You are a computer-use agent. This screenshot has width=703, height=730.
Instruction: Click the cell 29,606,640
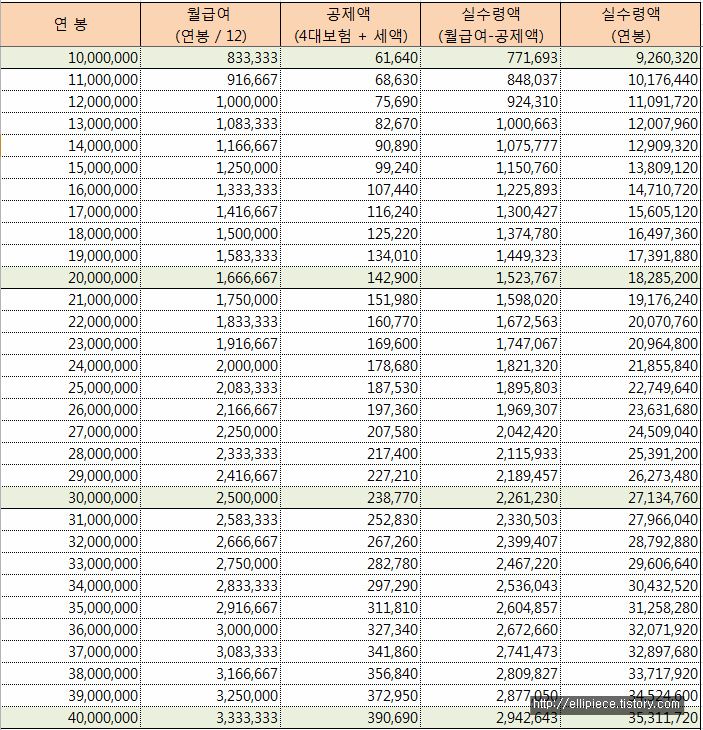(631, 564)
